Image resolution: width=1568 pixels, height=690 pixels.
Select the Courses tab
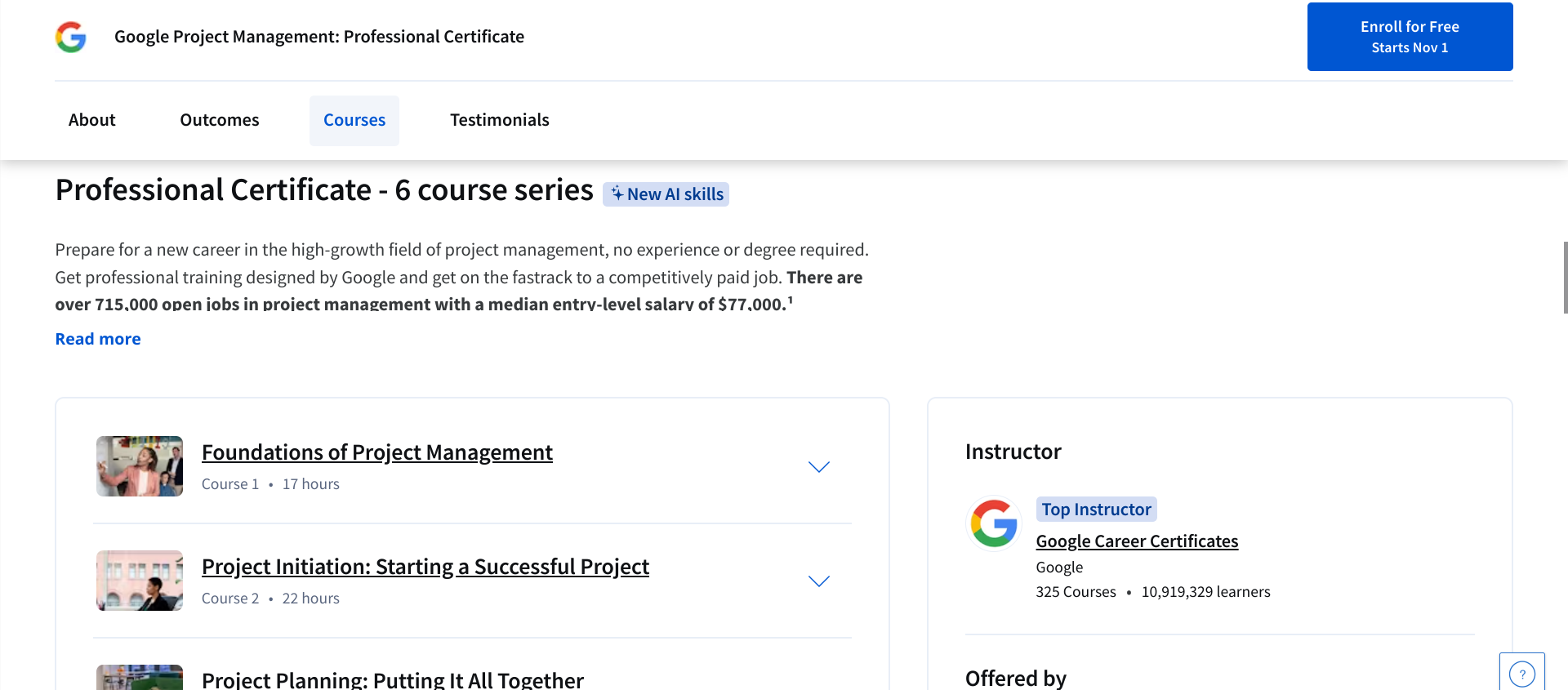click(354, 120)
